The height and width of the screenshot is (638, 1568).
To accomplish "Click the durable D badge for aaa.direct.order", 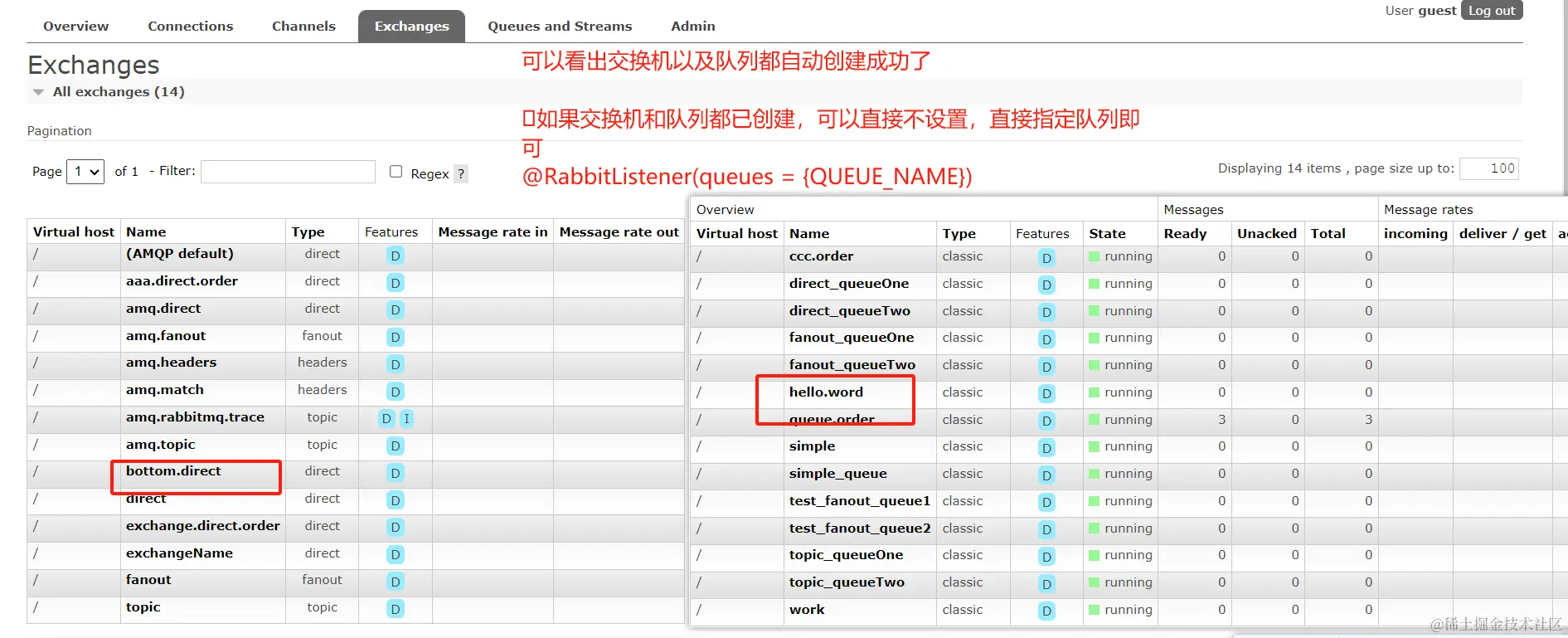I will pos(396,283).
